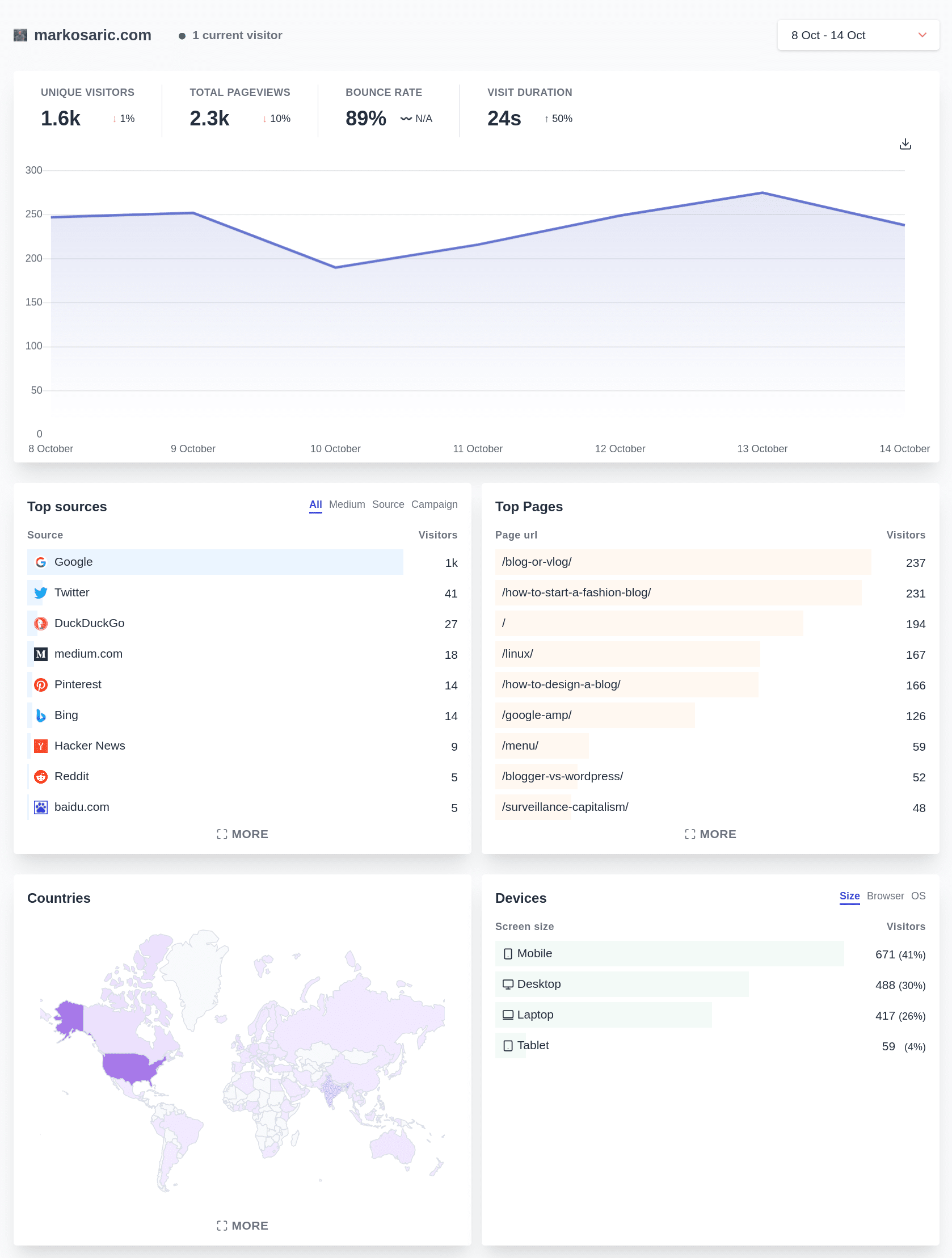The width and height of the screenshot is (952, 1258).
Task: Click the Pinterest icon in Top sources
Action: tap(40, 685)
